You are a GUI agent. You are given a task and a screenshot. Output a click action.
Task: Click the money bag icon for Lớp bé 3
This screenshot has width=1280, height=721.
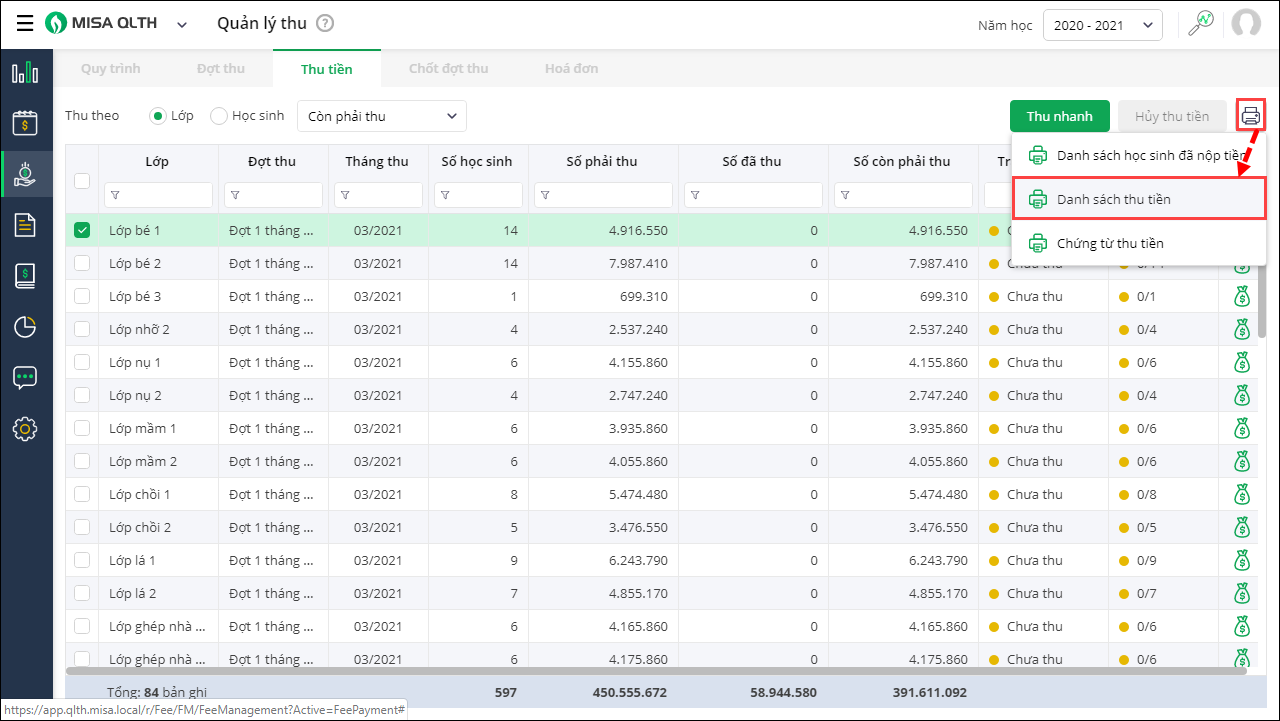click(x=1241, y=297)
